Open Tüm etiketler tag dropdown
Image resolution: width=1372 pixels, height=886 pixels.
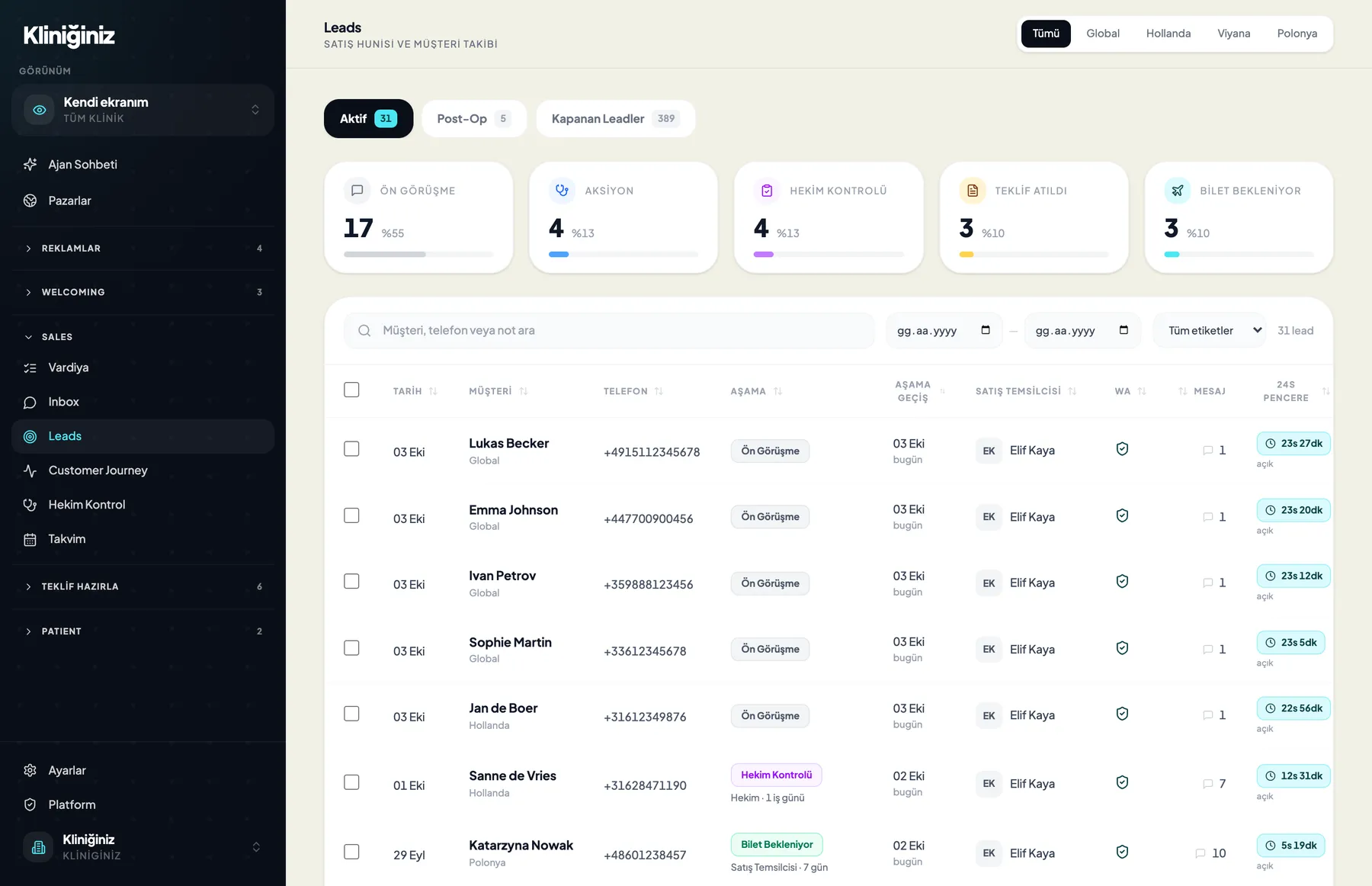click(x=1210, y=331)
